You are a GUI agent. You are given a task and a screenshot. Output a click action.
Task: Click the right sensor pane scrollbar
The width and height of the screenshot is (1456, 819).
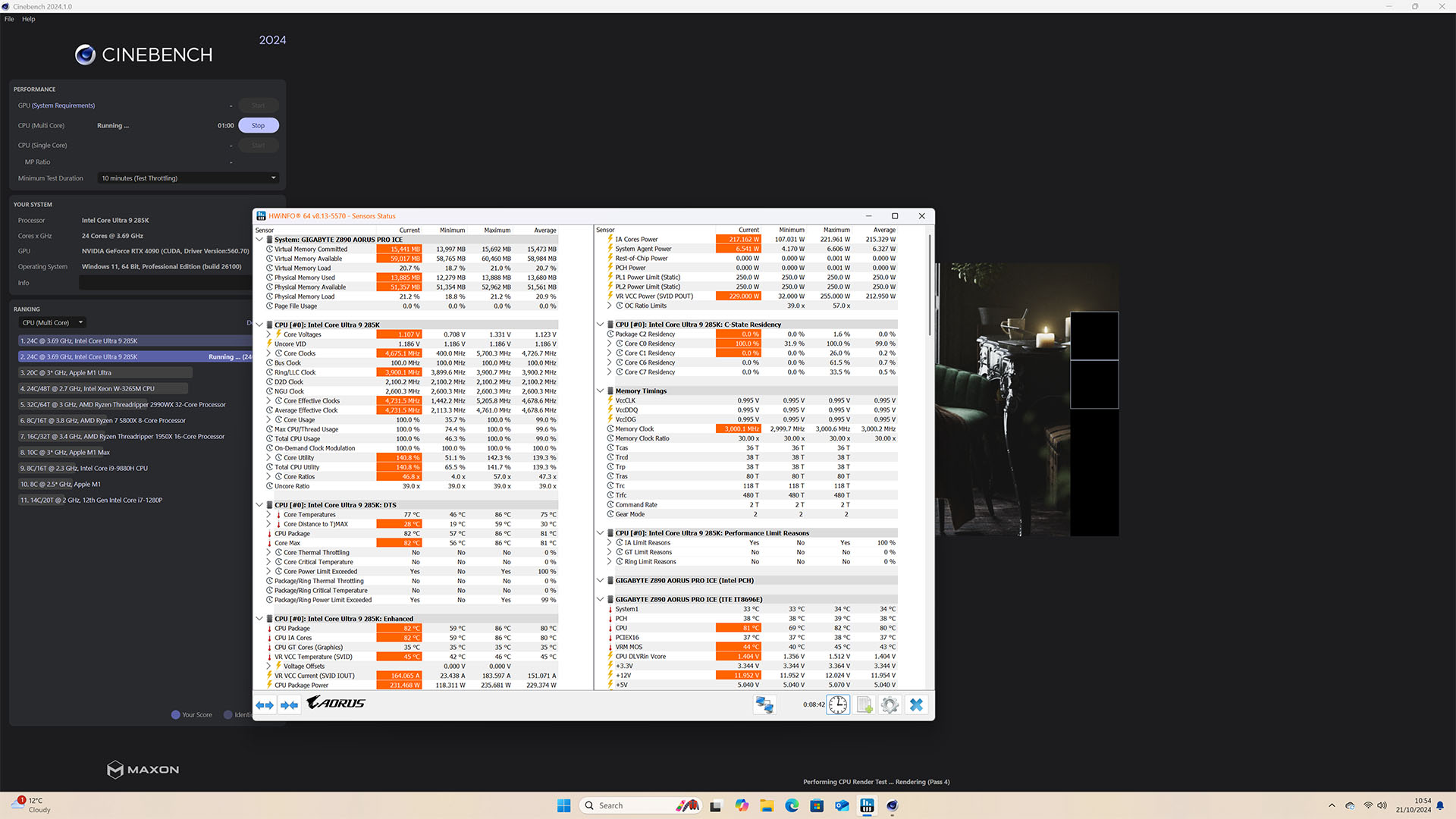click(930, 285)
